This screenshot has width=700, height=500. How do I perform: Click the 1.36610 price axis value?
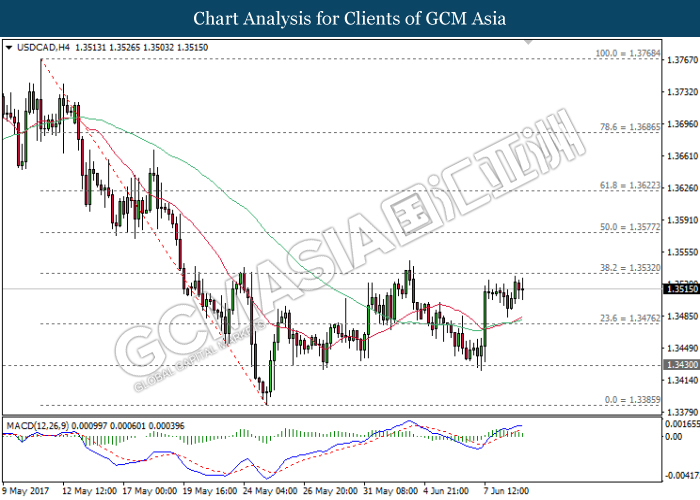[x=682, y=156]
